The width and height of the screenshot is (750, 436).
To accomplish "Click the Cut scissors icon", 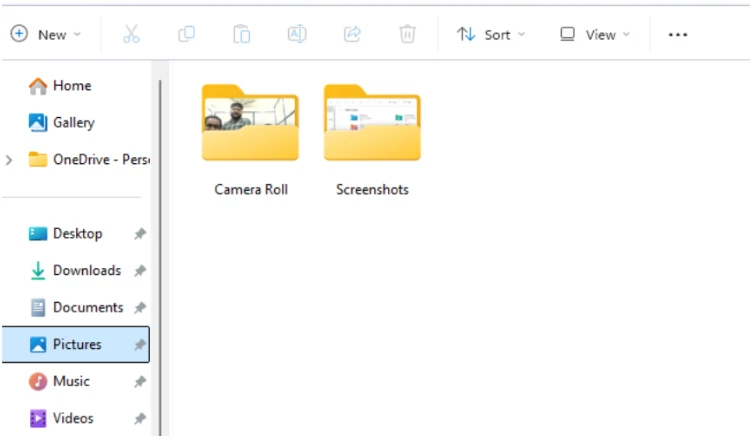I will (x=131, y=34).
